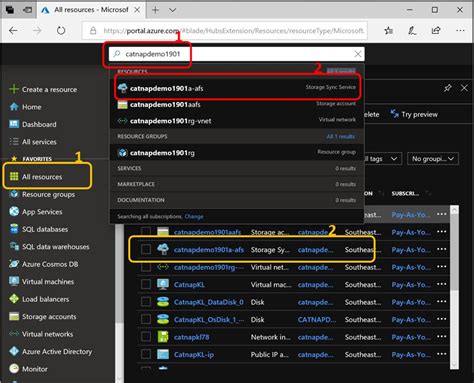The image size is (474, 383).
Task: See all resource groups results link
Action: [341, 136]
